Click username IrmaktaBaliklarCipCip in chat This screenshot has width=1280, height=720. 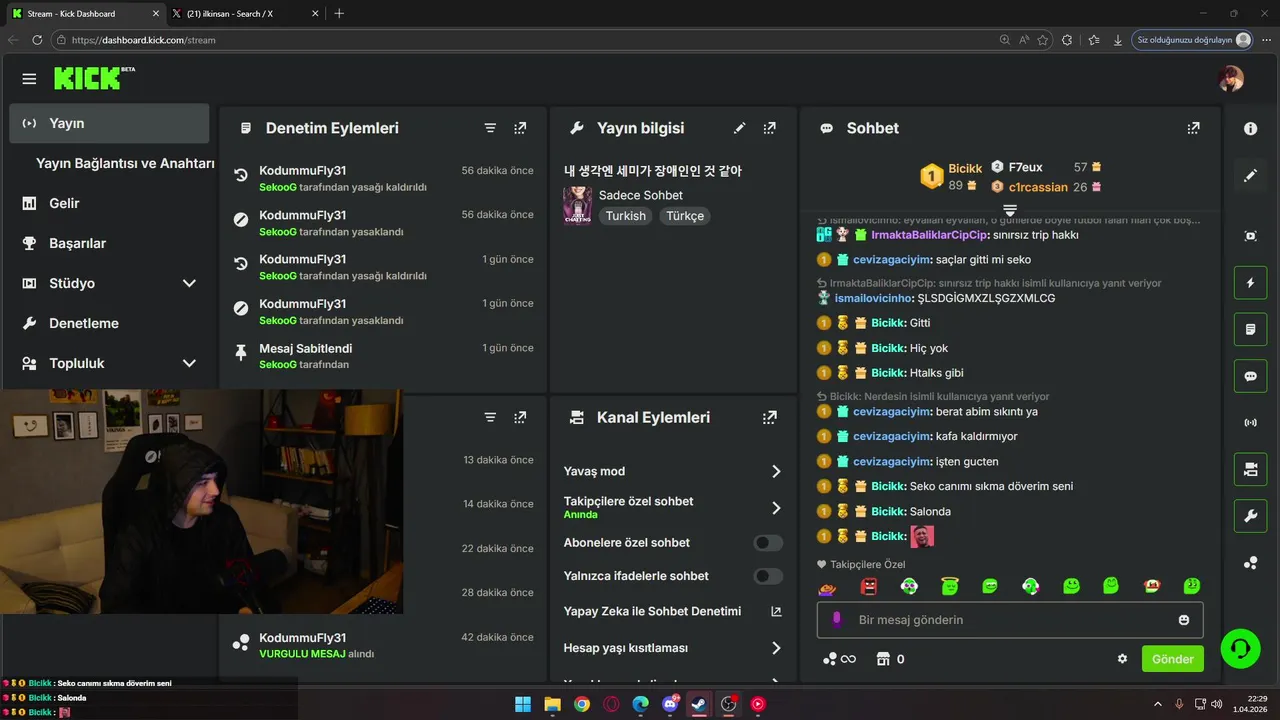(x=929, y=235)
